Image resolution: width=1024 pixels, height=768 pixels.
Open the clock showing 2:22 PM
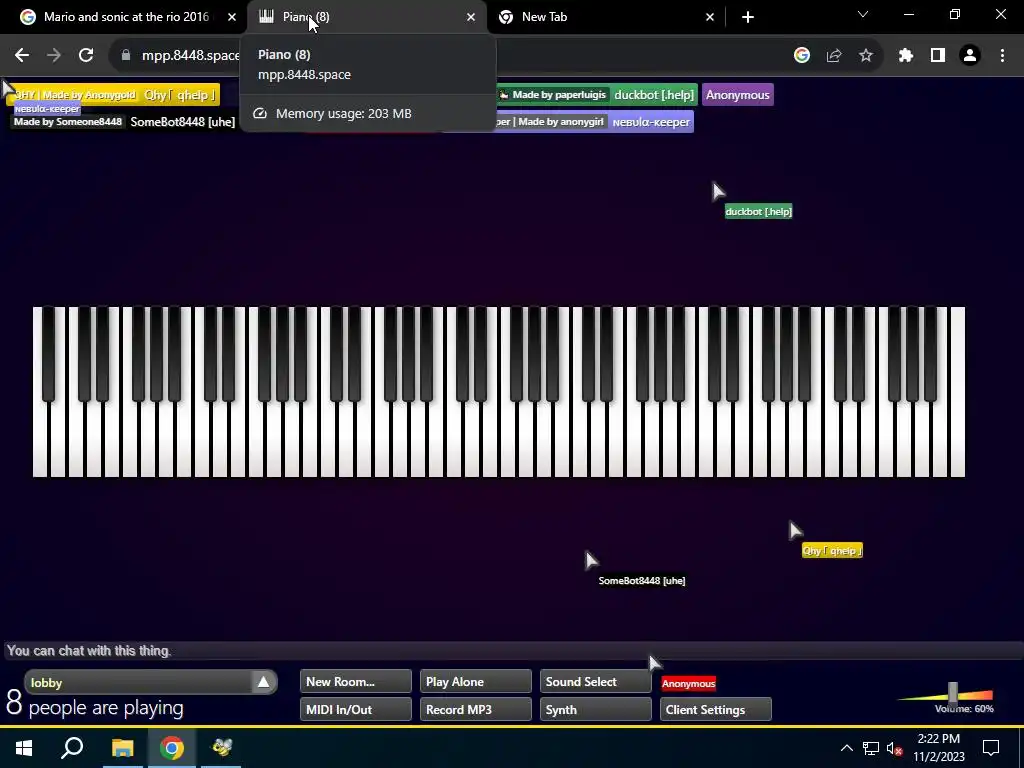coord(938,748)
